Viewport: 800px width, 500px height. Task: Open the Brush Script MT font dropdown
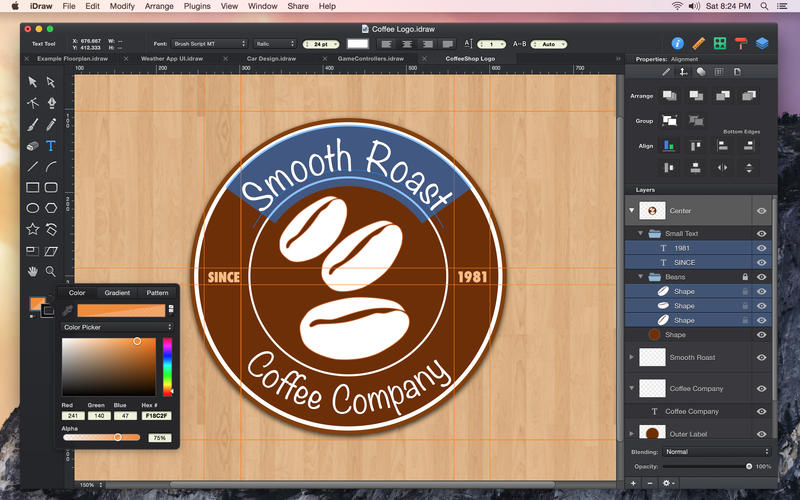point(209,44)
